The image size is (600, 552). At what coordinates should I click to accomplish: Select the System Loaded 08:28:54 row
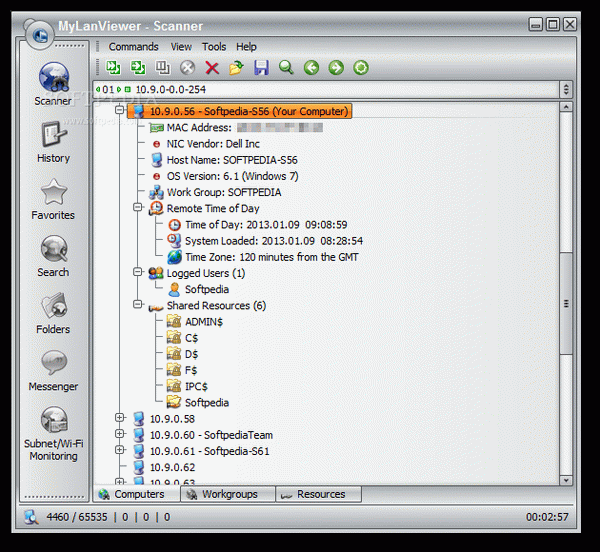pyautogui.click(x=265, y=241)
